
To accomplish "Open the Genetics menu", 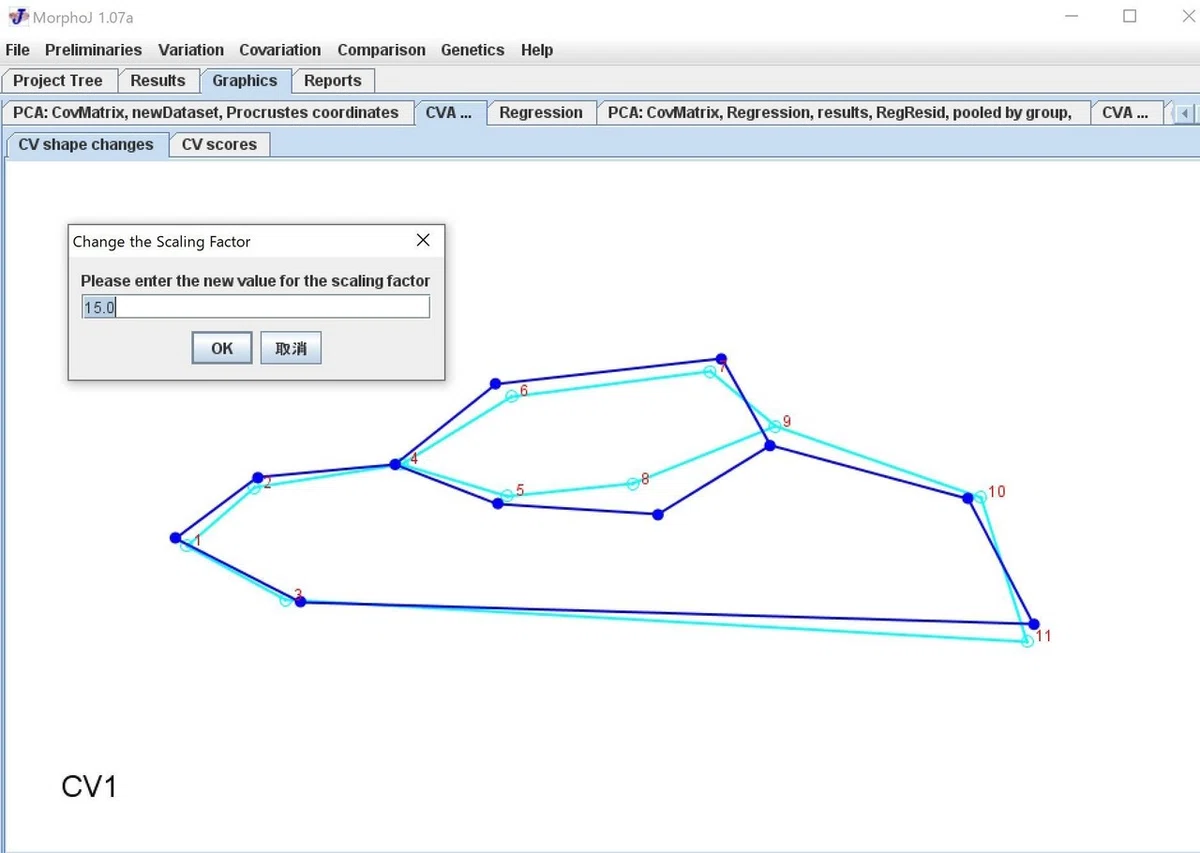I will pos(473,50).
